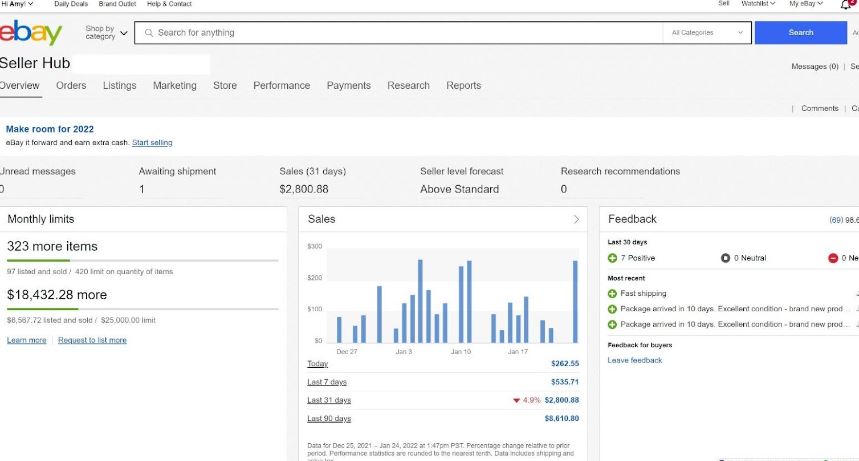
Task: Expand the Shop by category dropdown
Action: tap(106, 32)
